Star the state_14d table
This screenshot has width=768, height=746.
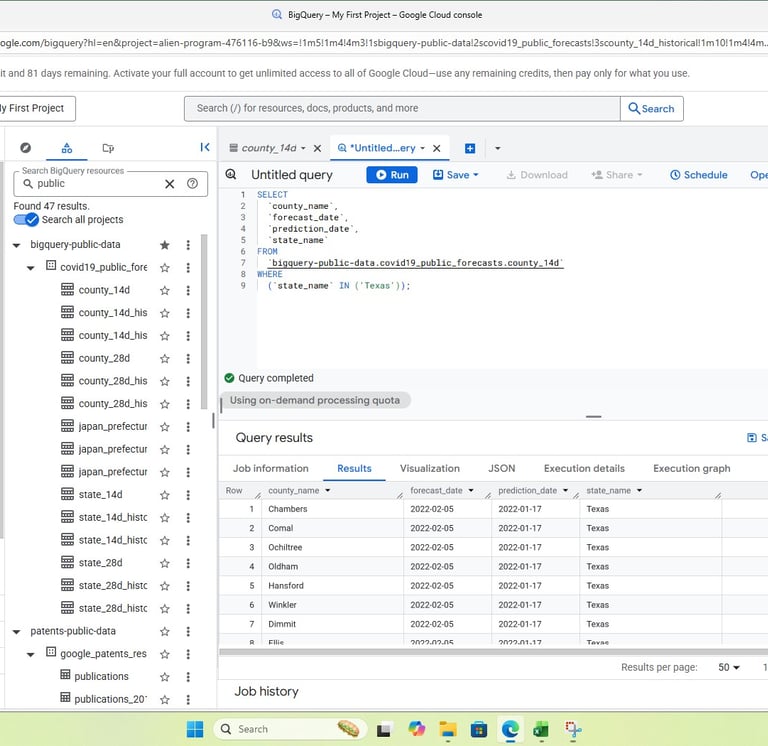tap(165, 495)
